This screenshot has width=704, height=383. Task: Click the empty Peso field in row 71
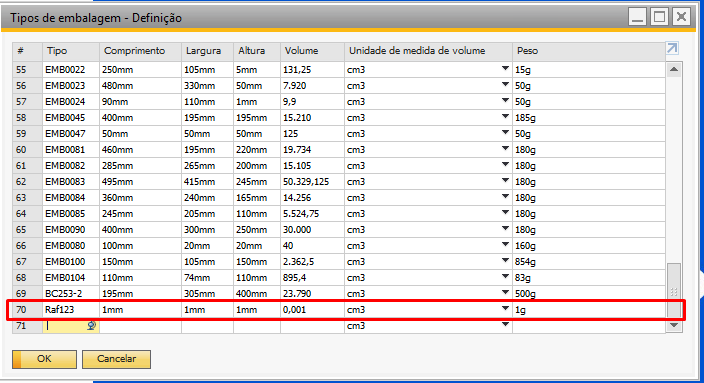(589, 326)
